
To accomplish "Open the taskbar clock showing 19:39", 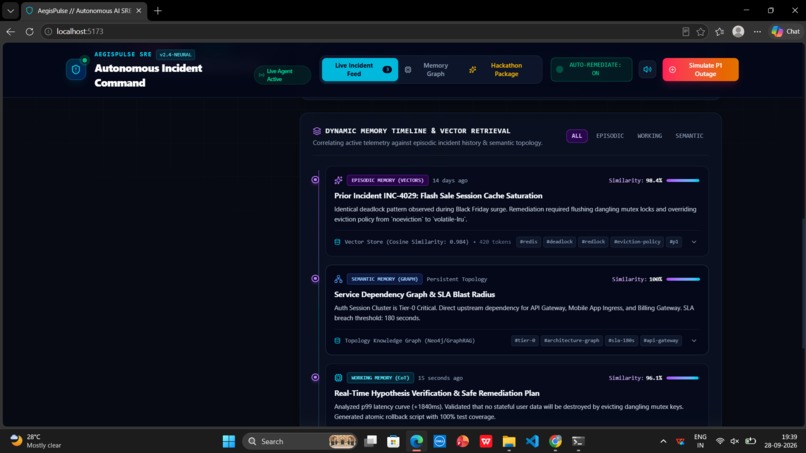I will pyautogui.click(x=780, y=441).
